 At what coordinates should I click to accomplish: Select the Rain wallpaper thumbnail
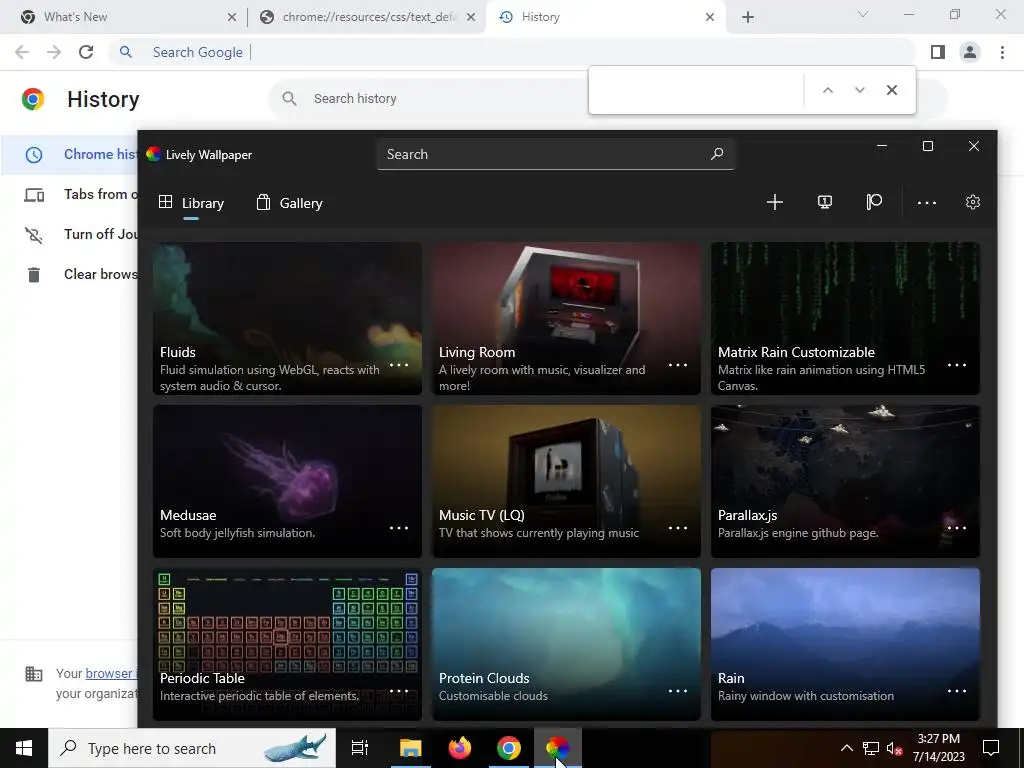[x=845, y=644]
